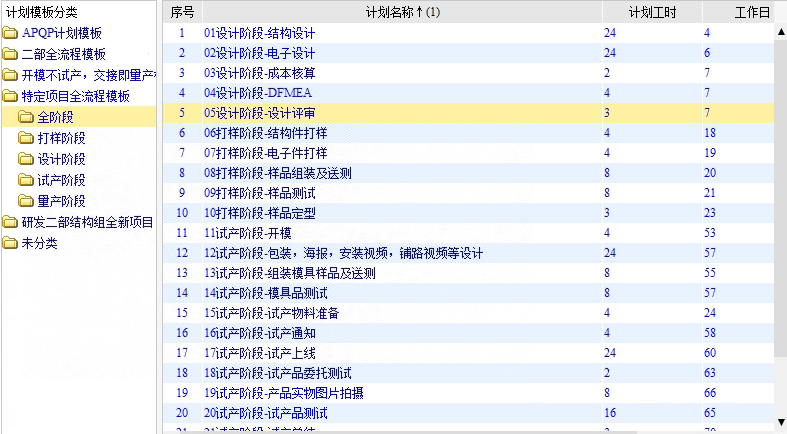787x434 pixels.
Task: Open plan 01设计阶段-结构设计
Action: tap(259, 33)
